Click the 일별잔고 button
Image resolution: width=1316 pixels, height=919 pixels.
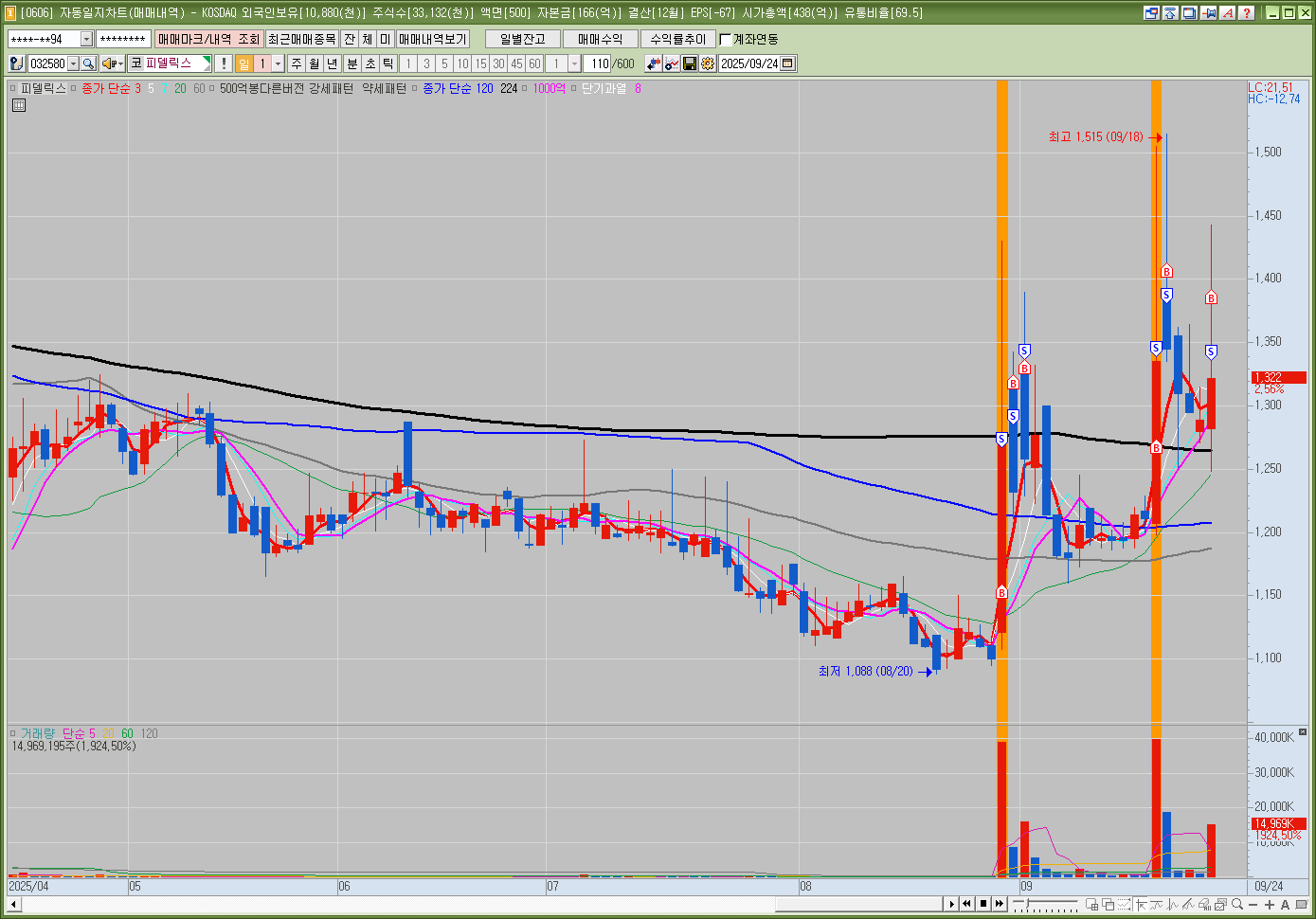pos(523,39)
